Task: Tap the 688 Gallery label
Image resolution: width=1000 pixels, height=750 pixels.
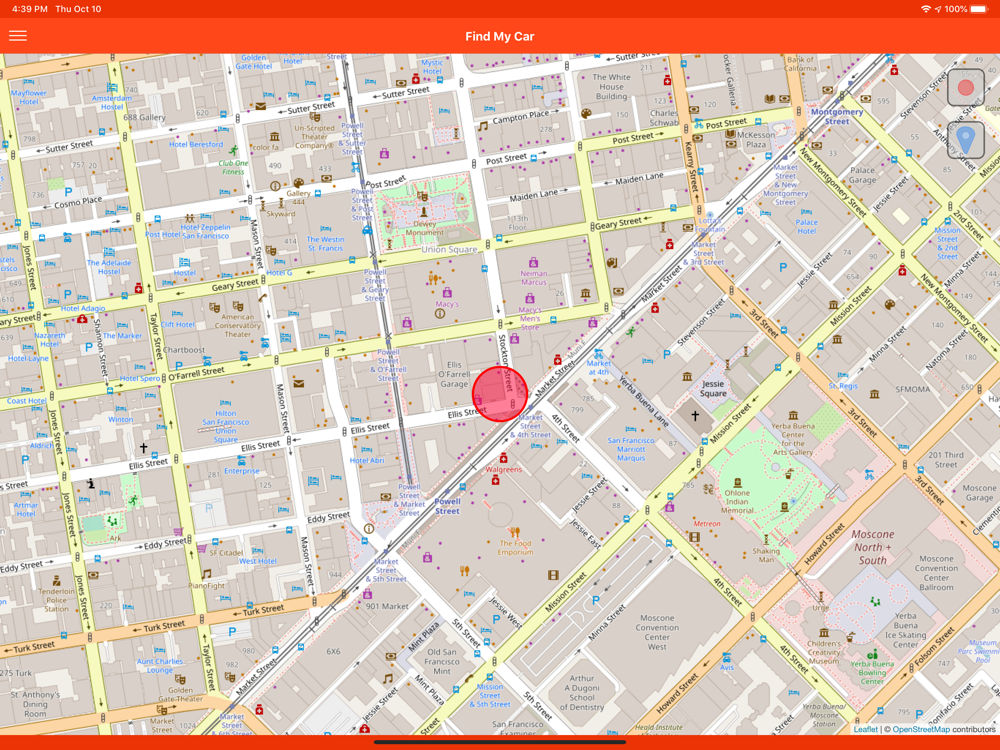Action: (x=144, y=117)
